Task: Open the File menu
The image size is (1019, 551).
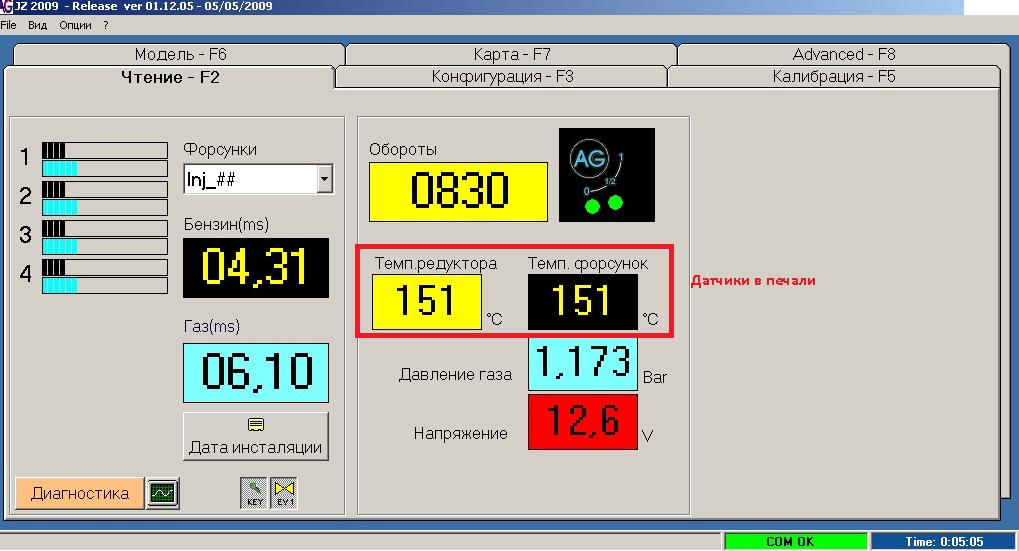Action: 9,24
